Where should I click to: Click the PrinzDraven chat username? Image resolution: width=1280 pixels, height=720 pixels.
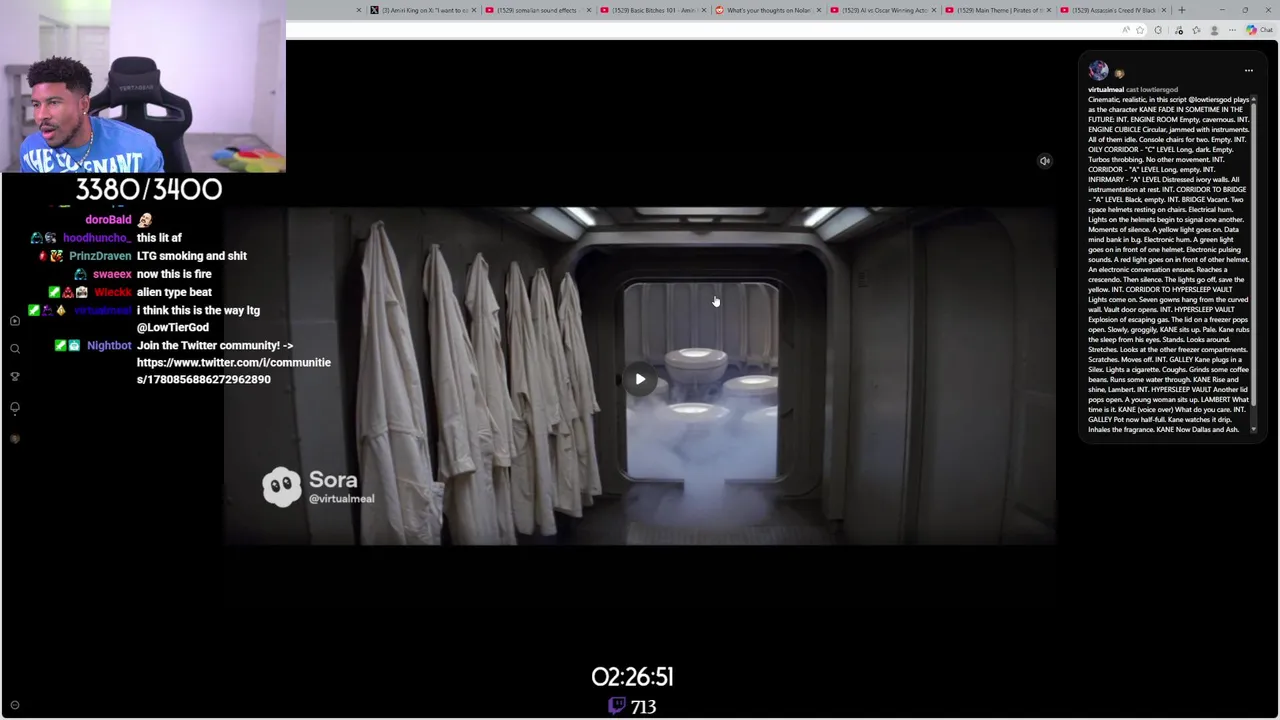[x=100, y=256]
